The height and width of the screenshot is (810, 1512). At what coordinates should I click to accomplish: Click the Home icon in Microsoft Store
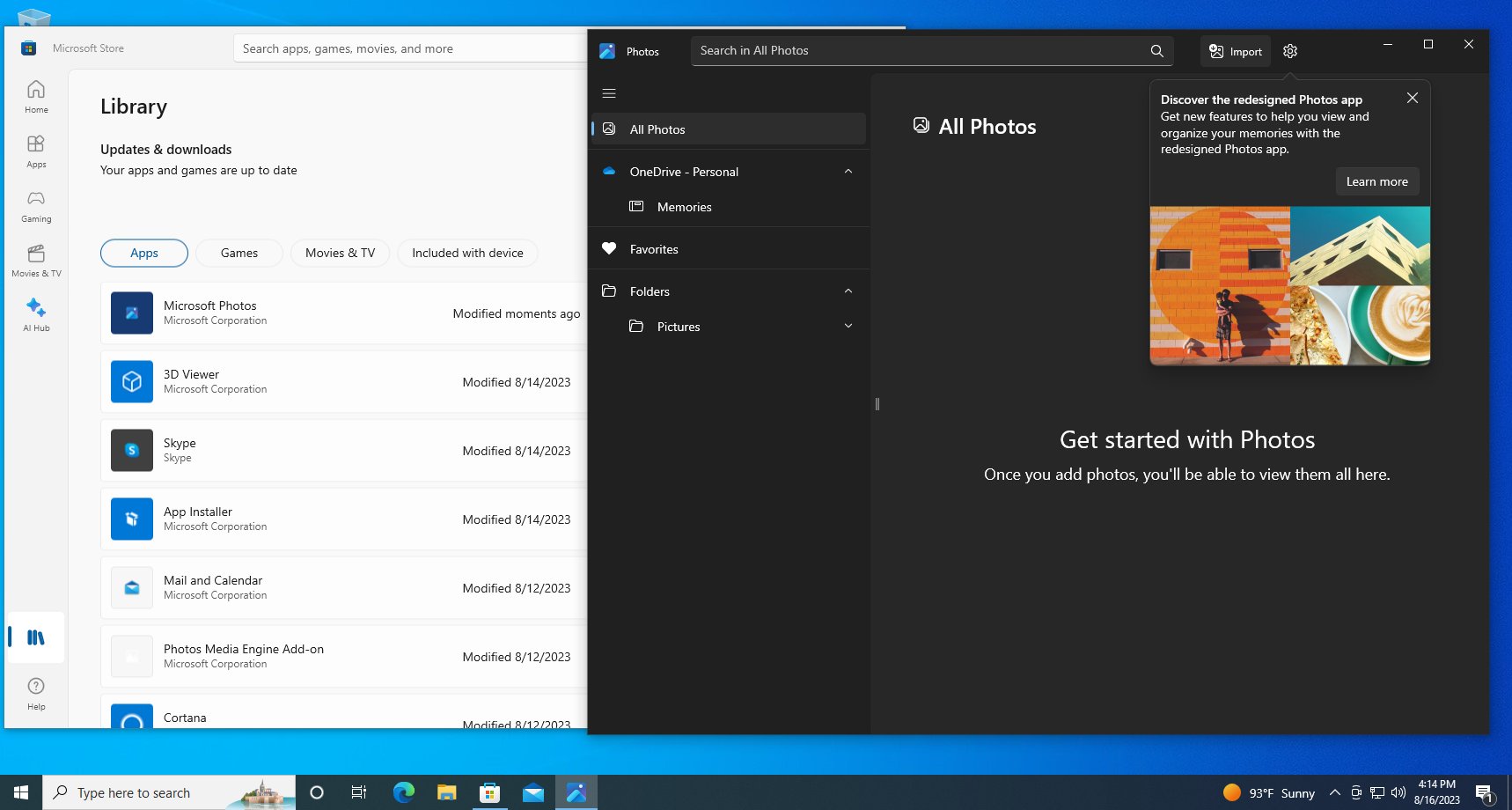point(35,95)
